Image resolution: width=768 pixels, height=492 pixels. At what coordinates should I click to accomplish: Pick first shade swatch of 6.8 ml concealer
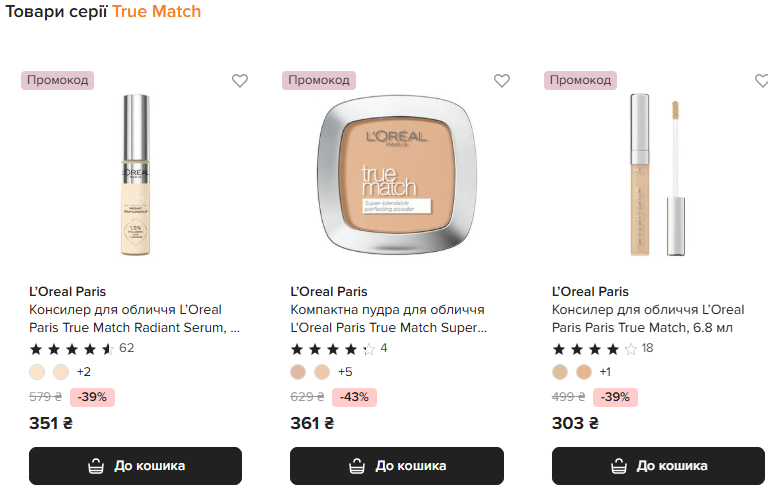tap(560, 372)
